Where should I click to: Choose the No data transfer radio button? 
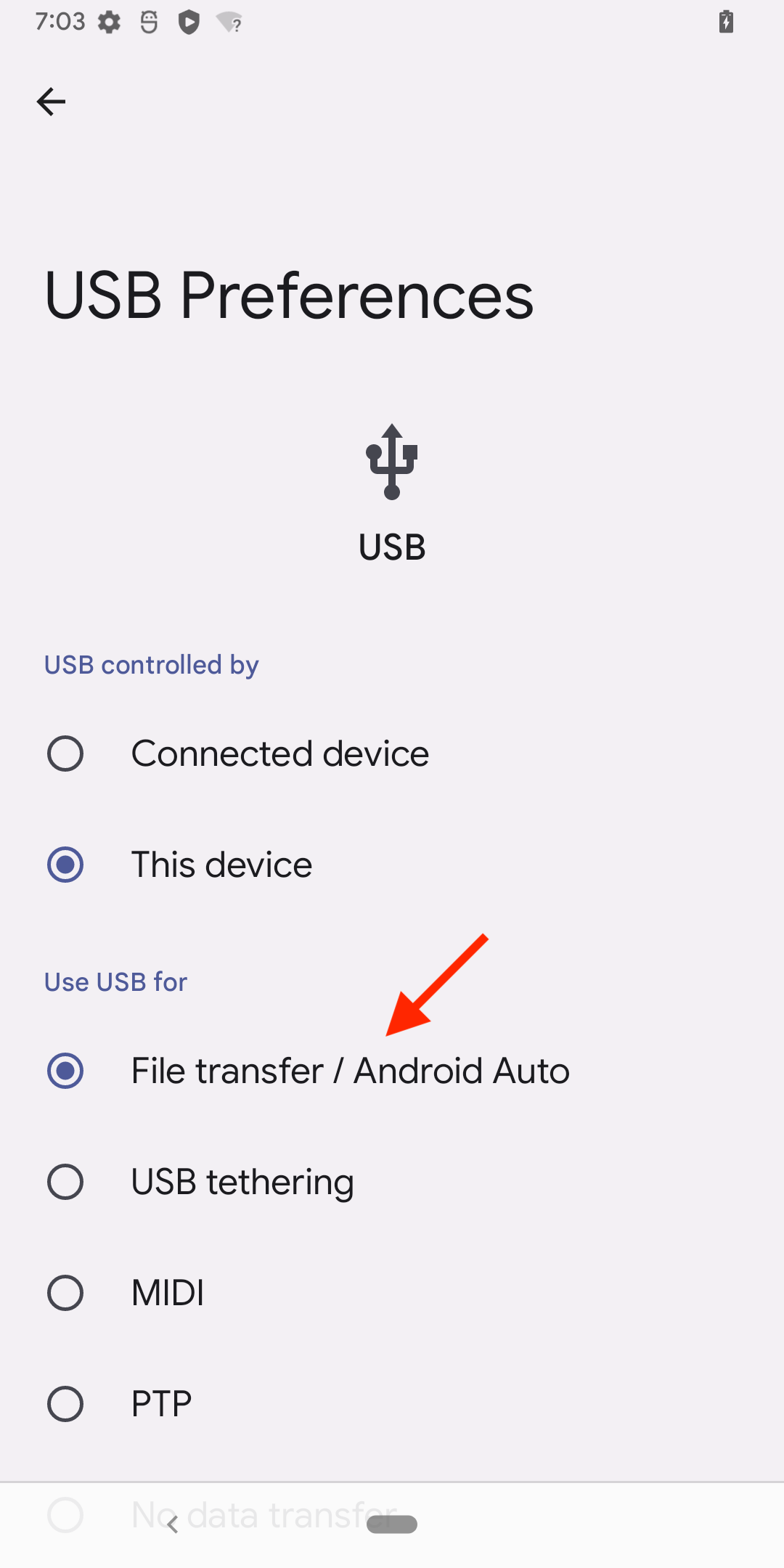[65, 1515]
